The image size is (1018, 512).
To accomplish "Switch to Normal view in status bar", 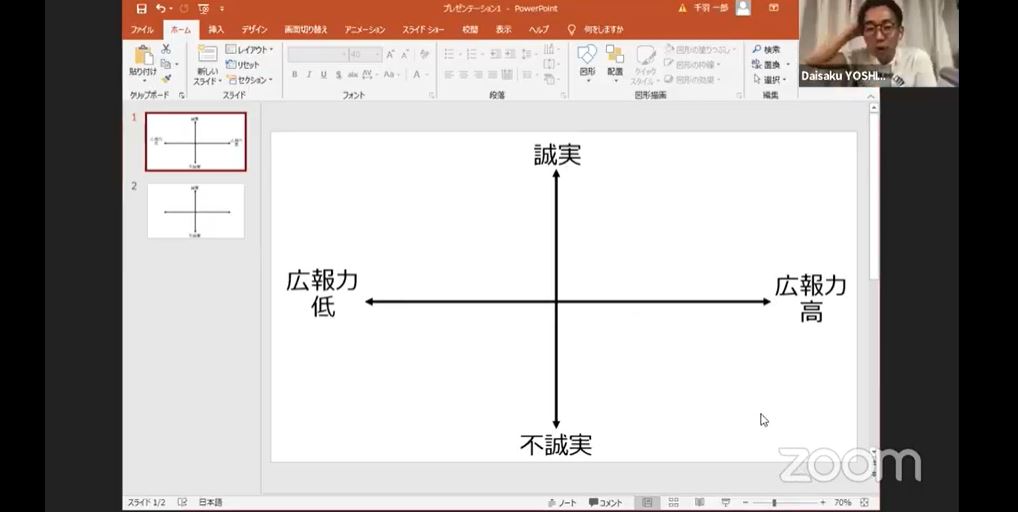I will 647,503.
